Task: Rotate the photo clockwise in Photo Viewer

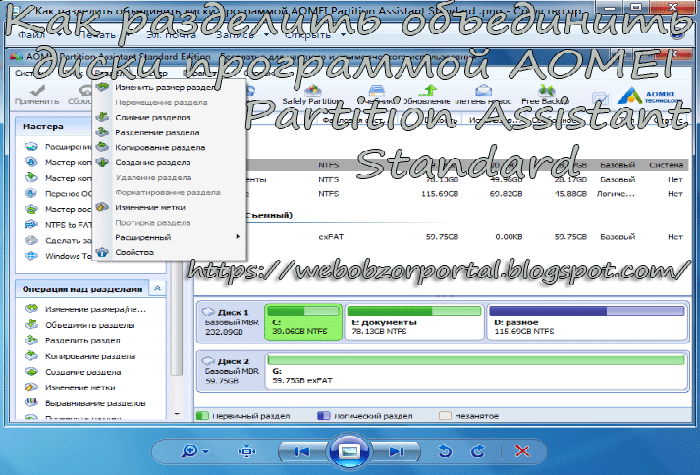Action: 478,451
